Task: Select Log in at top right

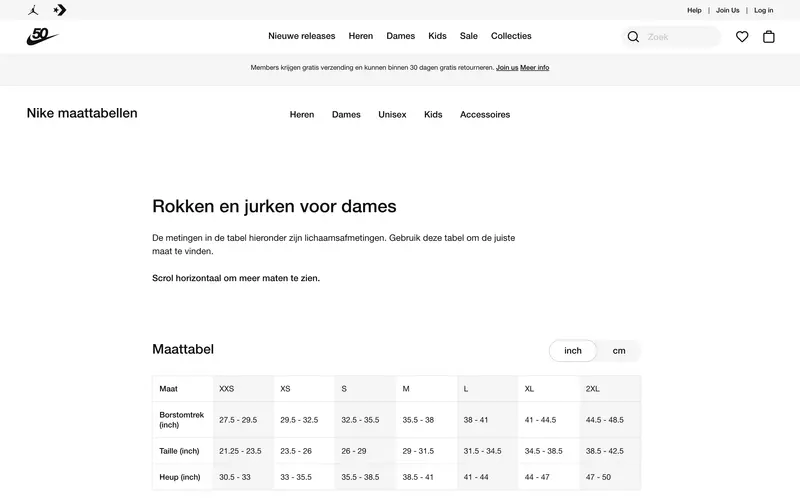Action: 763,10
